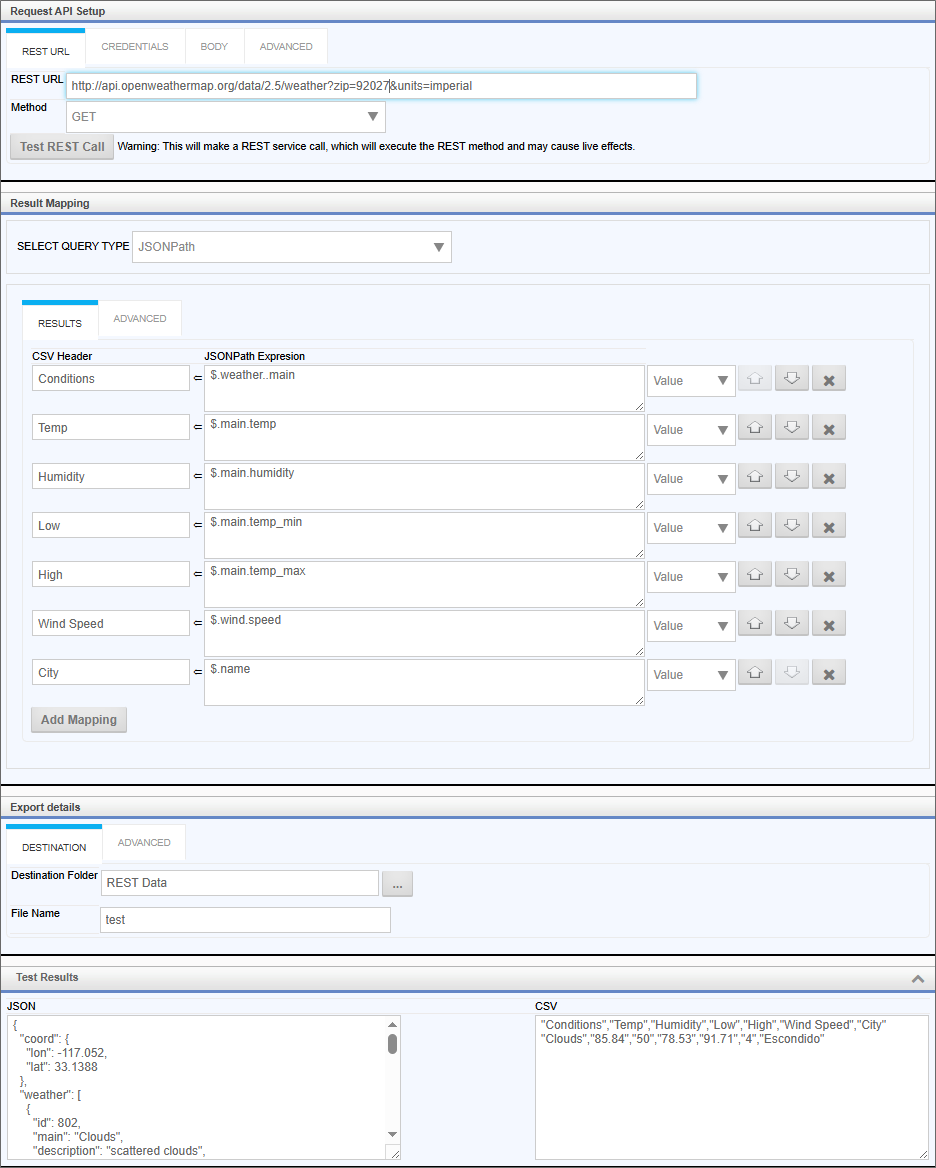Open the Select Query Type dropdown

(x=291, y=247)
